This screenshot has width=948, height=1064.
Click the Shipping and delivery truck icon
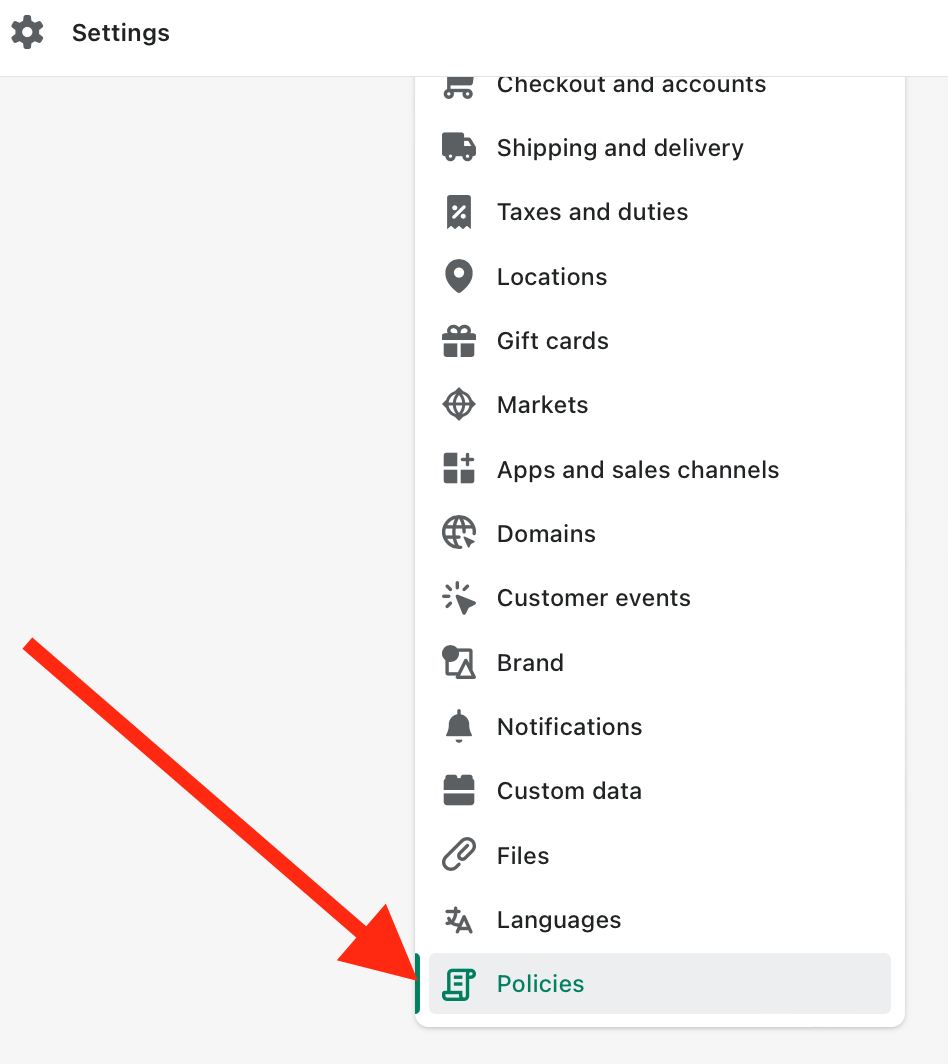click(459, 147)
